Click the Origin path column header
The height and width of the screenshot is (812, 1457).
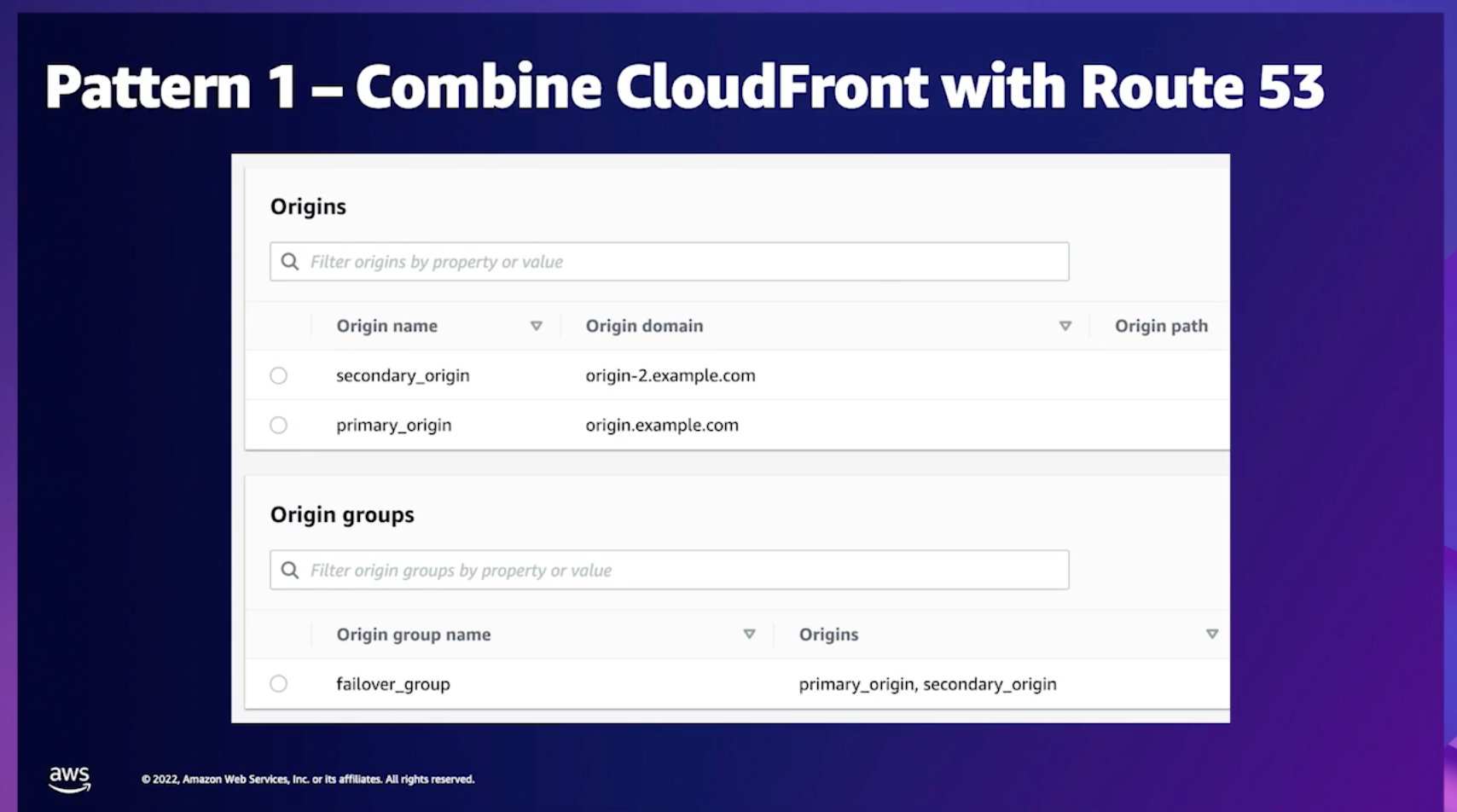tap(1161, 326)
